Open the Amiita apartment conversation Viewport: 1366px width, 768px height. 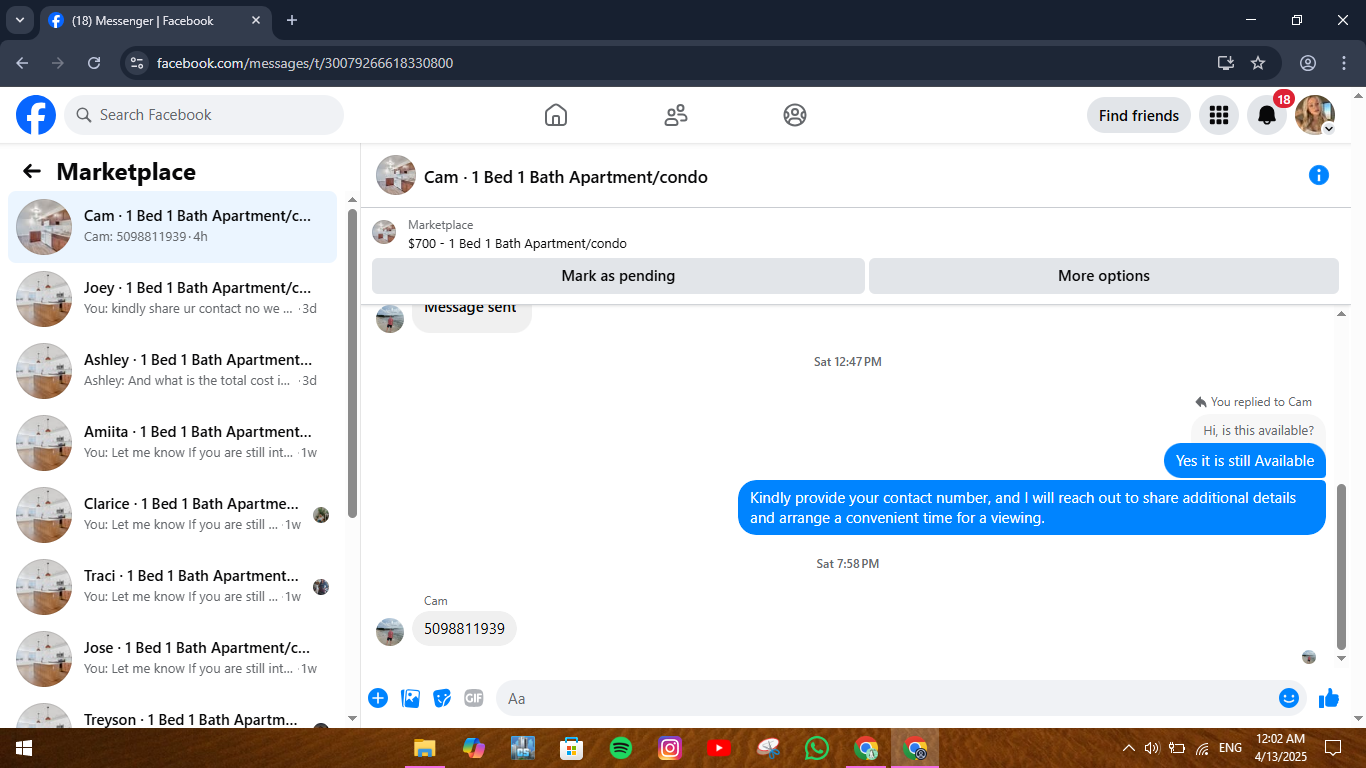tap(173, 443)
